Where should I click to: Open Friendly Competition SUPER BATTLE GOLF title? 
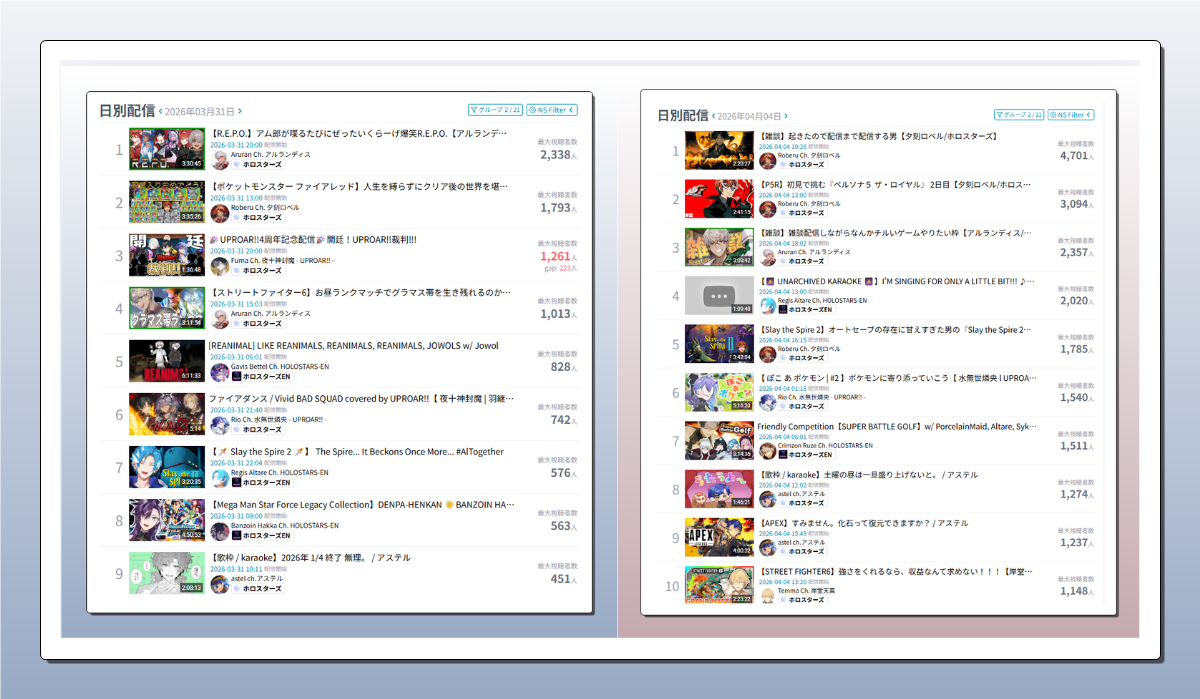coord(897,427)
